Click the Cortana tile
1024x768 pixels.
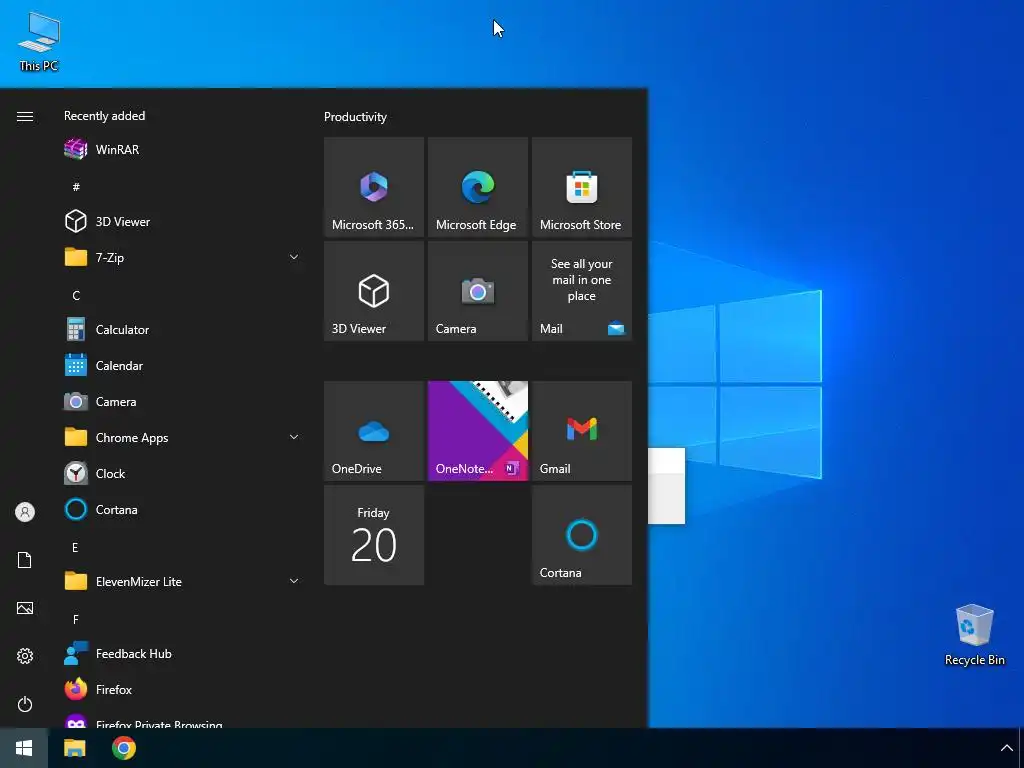pos(581,535)
